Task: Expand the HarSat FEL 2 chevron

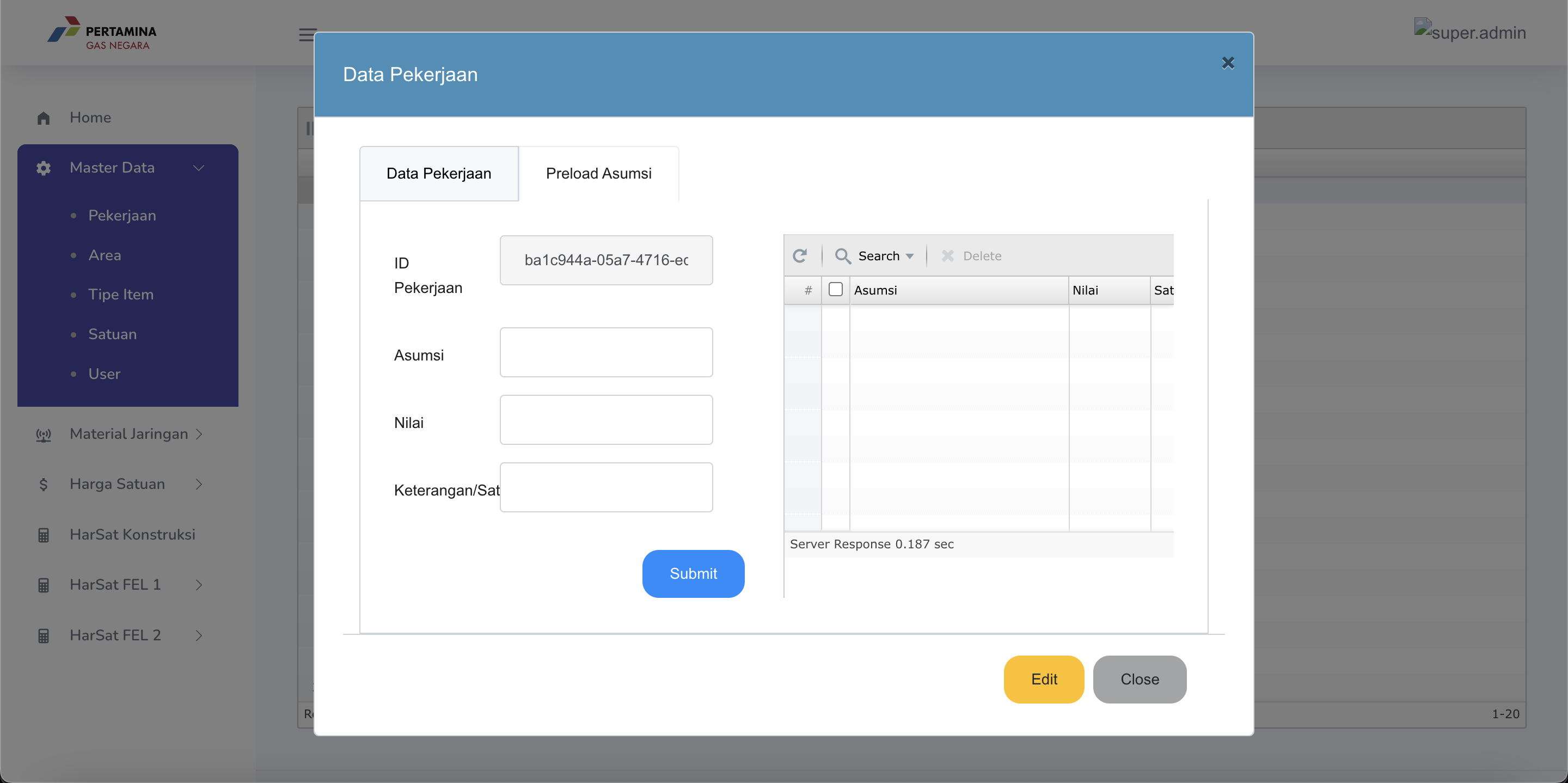Action: click(199, 635)
